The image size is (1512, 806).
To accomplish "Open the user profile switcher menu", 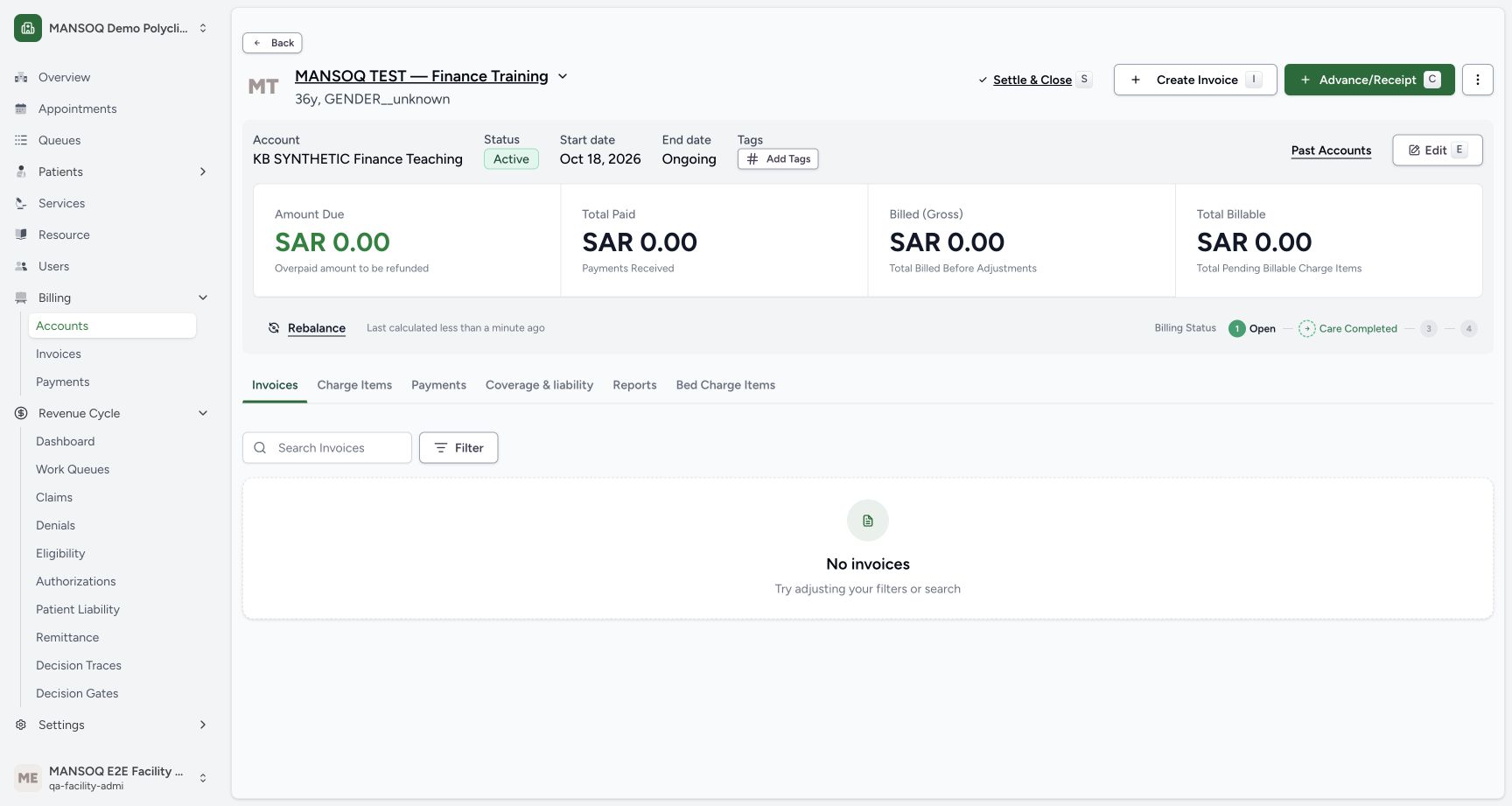I will tap(112, 777).
